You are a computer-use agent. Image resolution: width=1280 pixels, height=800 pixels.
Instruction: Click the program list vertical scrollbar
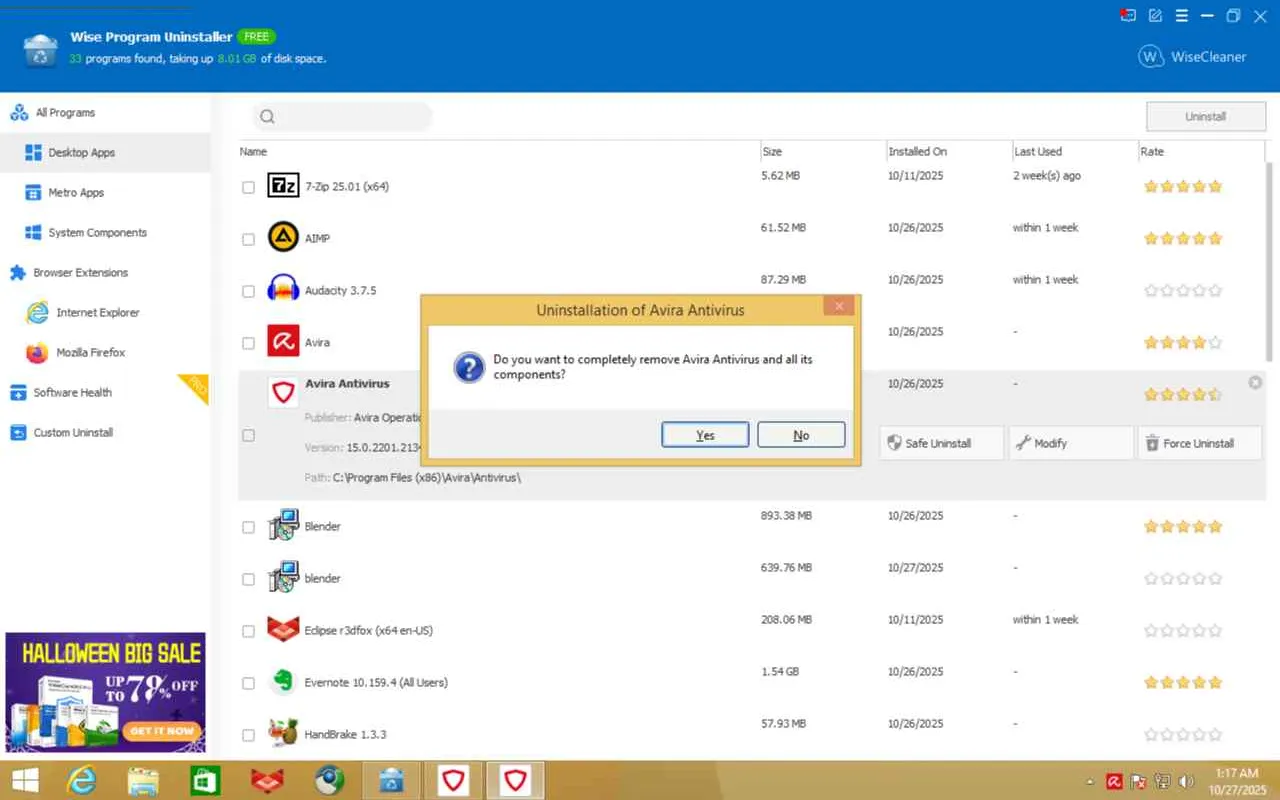(x=1271, y=260)
